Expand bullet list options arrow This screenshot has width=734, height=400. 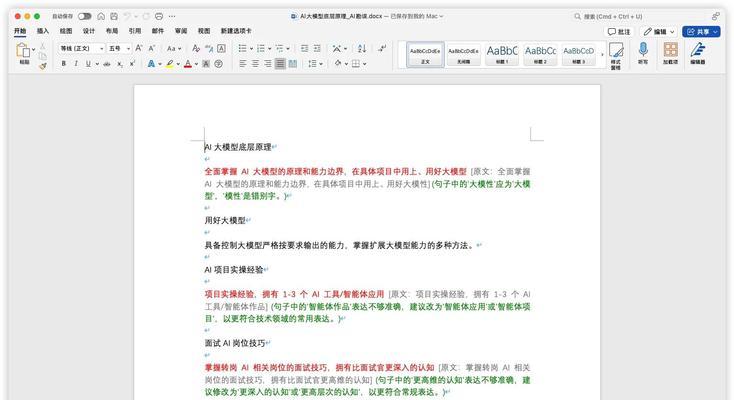[x=251, y=49]
